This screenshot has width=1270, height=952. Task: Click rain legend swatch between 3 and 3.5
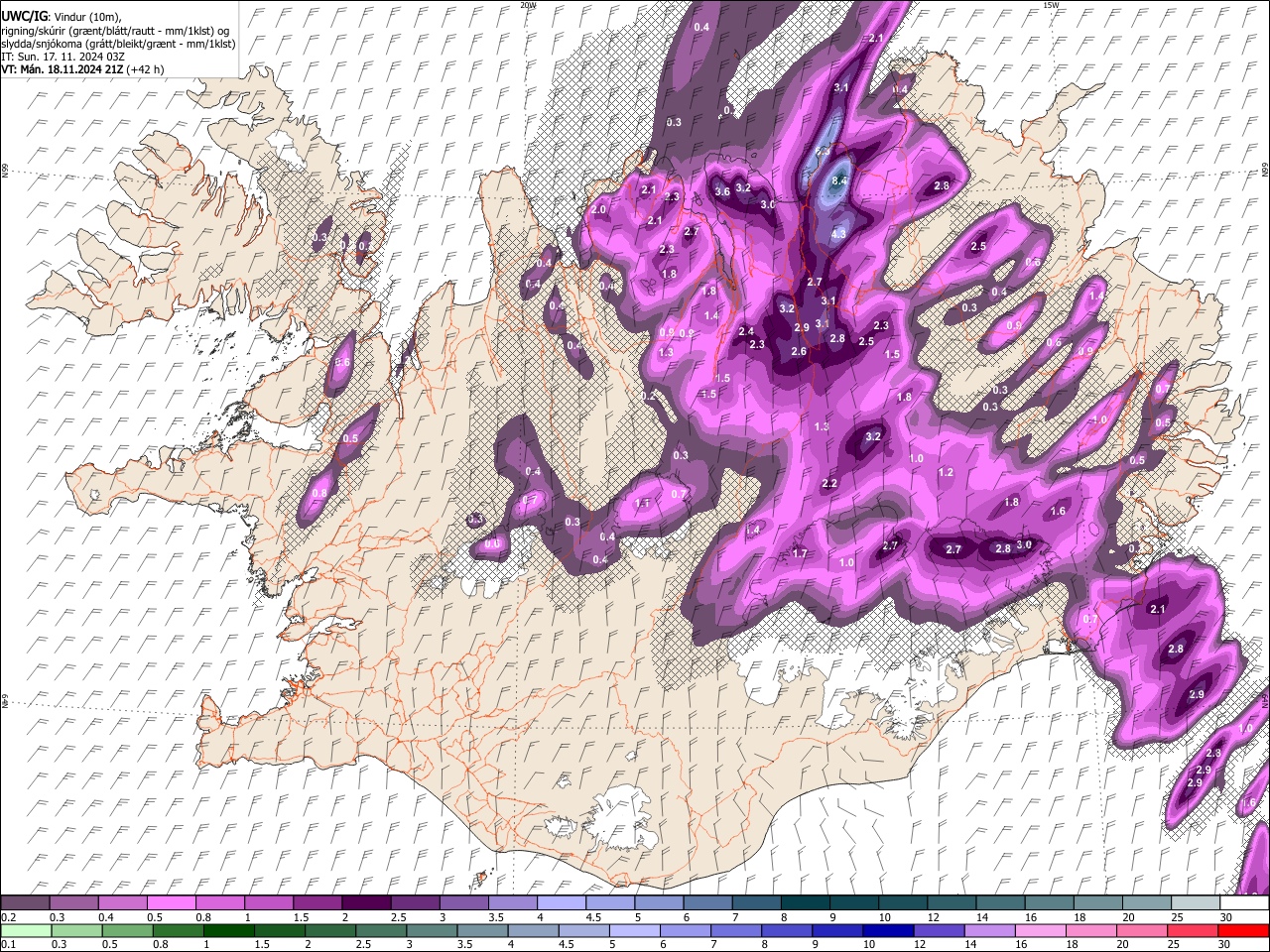coord(431,930)
